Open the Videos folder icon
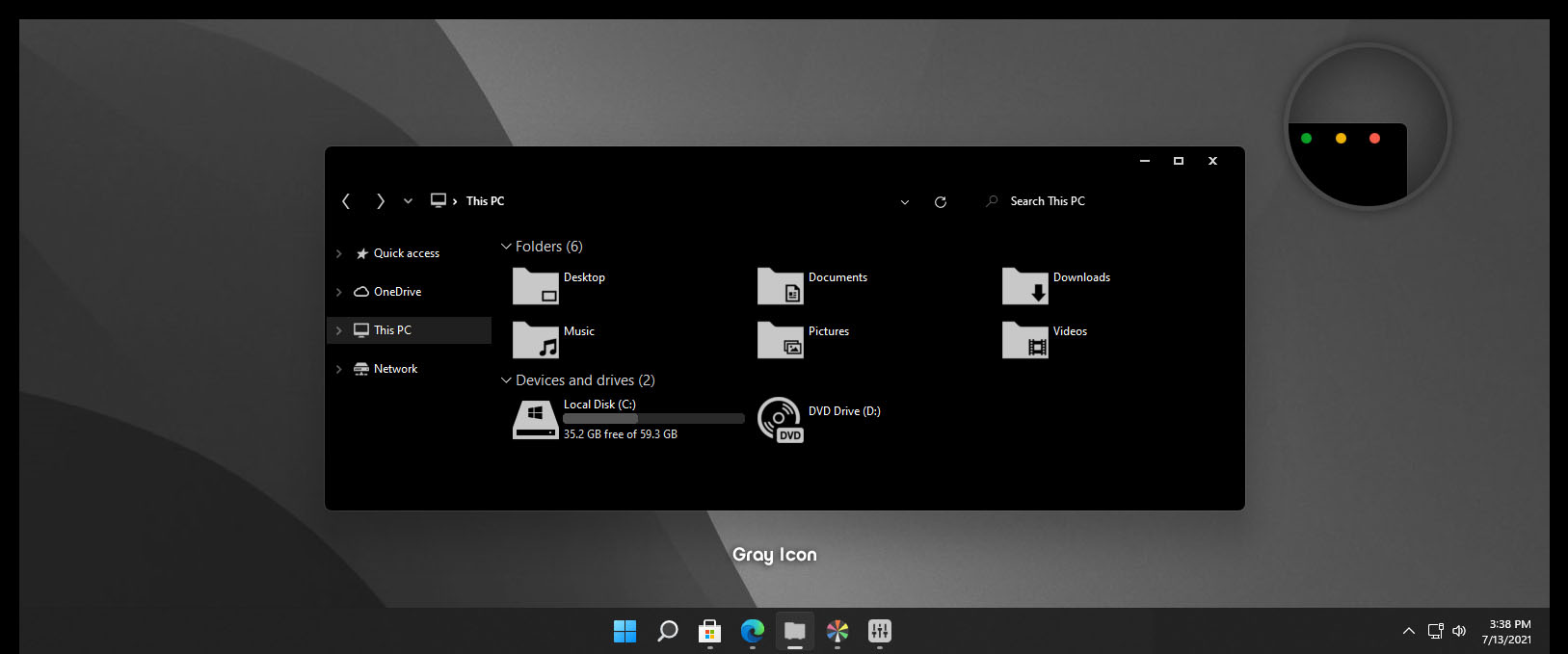Image resolution: width=1568 pixels, height=654 pixels. tap(1025, 340)
